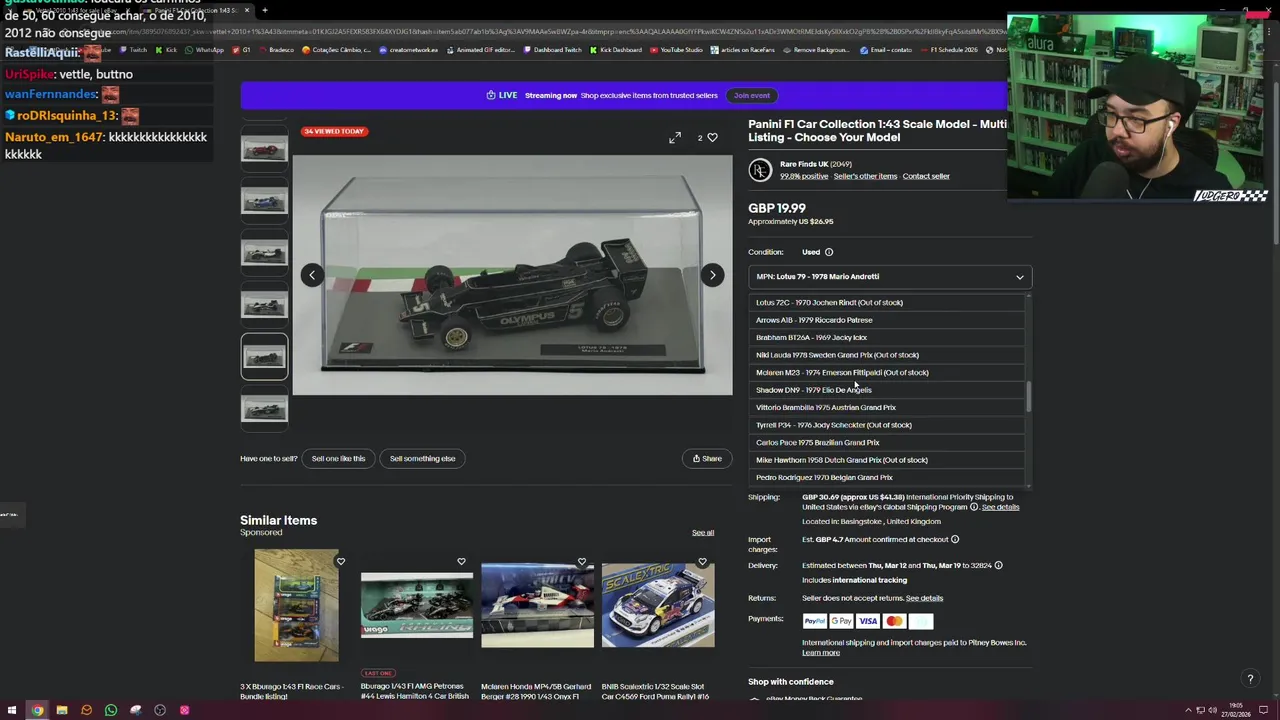This screenshot has height=720, width=1280.
Task: Select Mike Hawthorn 1958 Dutch Grand Prix option
Action: point(888,460)
